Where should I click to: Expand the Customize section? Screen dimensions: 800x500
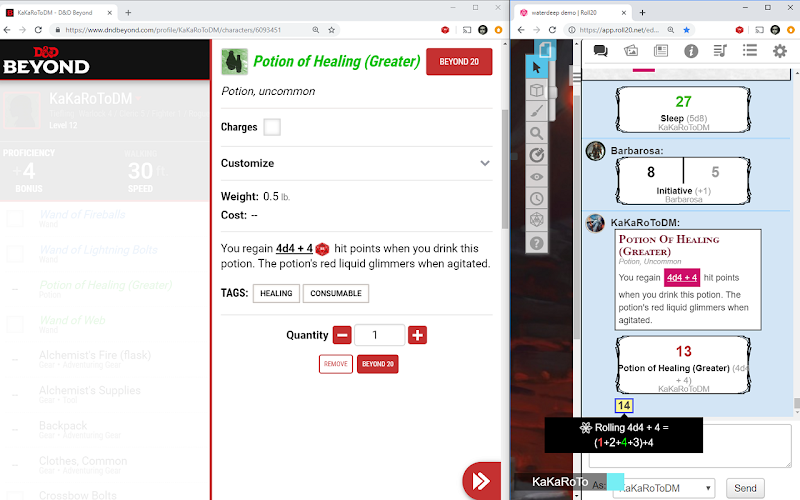click(x=356, y=163)
